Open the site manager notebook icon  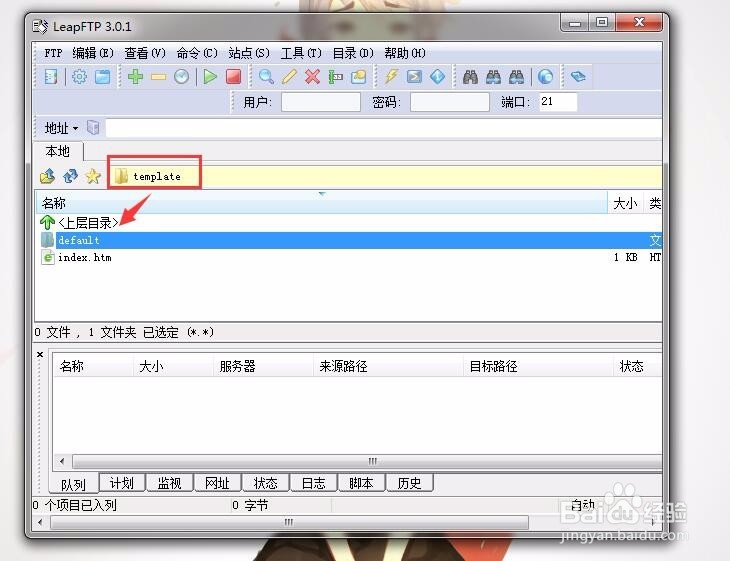click(x=51, y=77)
